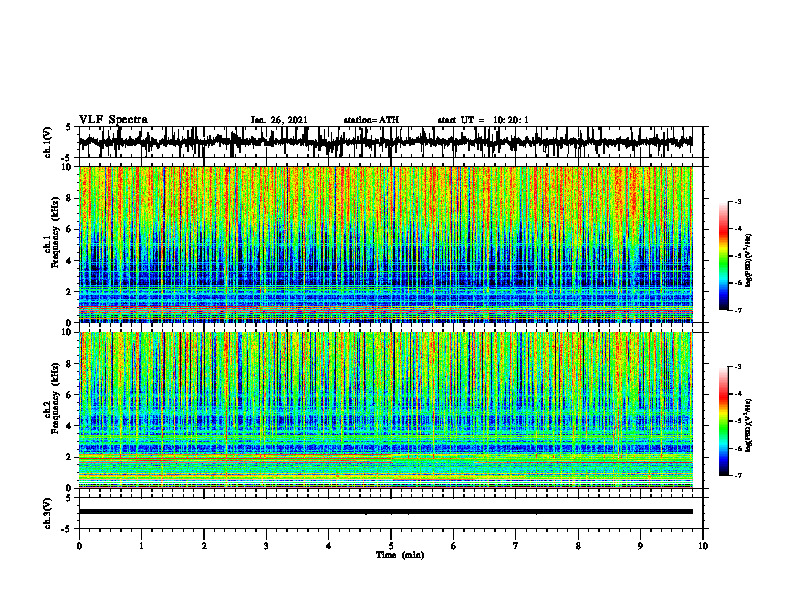This screenshot has width=792, height=612.
Task: Click the ch.1 voltage waveform trace
Action: click(386, 142)
